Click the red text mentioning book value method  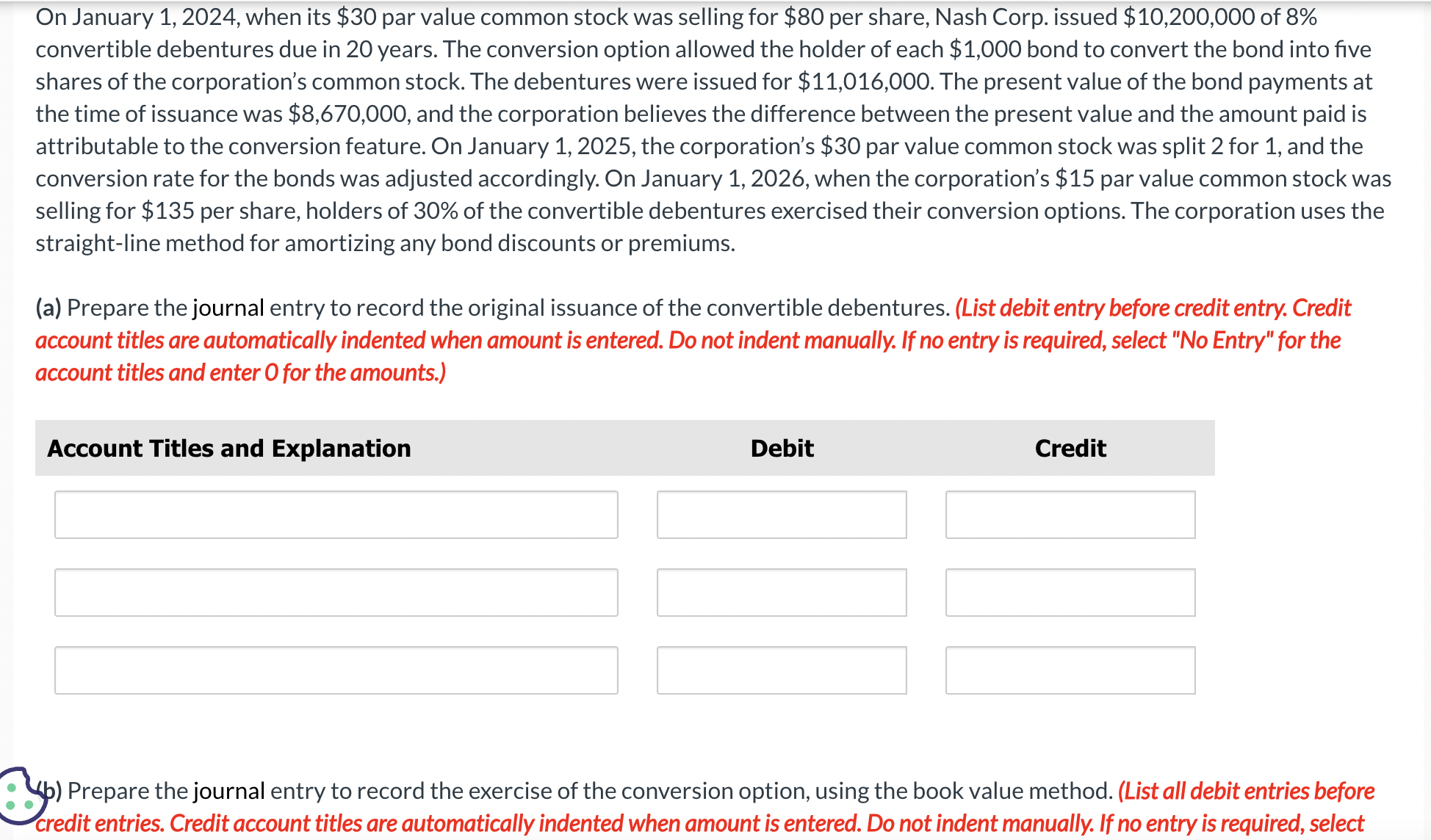[x=1249, y=791]
